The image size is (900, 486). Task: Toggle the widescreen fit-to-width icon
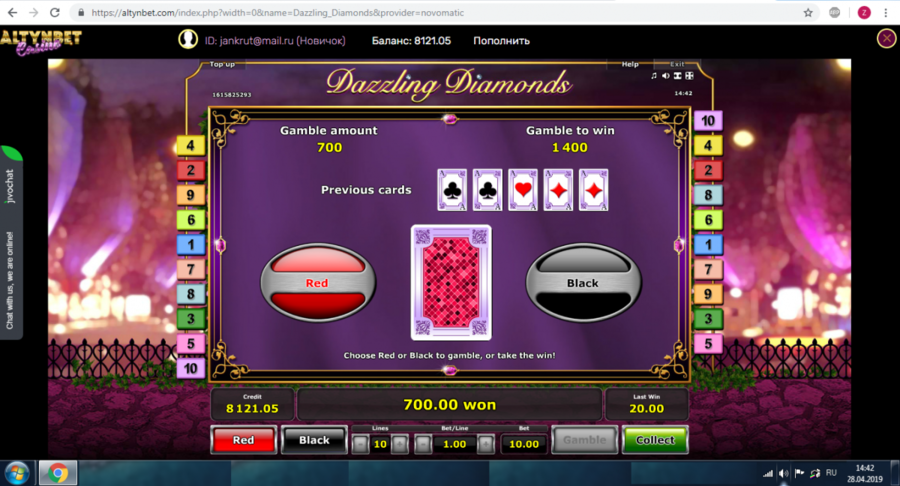tap(677, 76)
